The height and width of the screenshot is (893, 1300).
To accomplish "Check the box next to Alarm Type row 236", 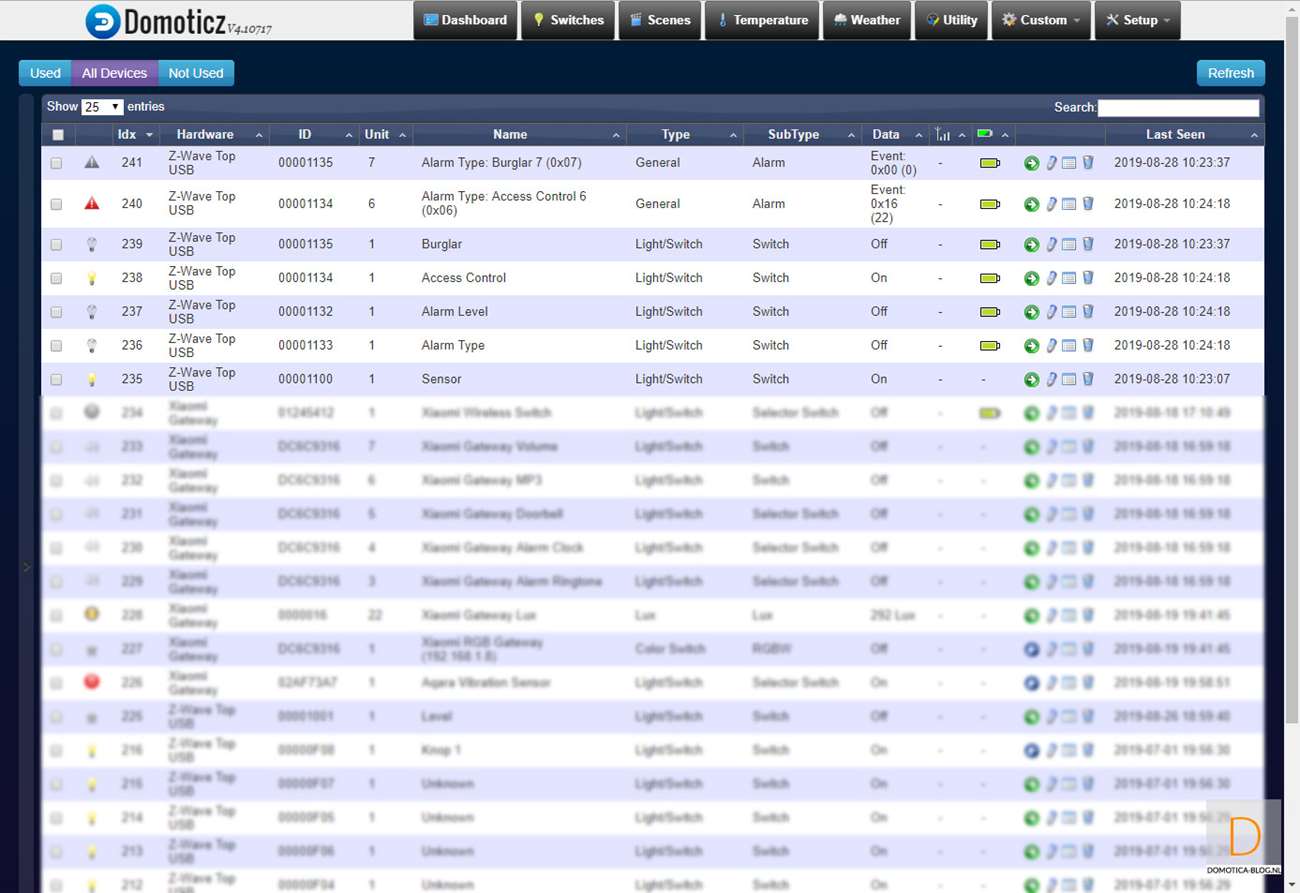I will coord(57,346).
